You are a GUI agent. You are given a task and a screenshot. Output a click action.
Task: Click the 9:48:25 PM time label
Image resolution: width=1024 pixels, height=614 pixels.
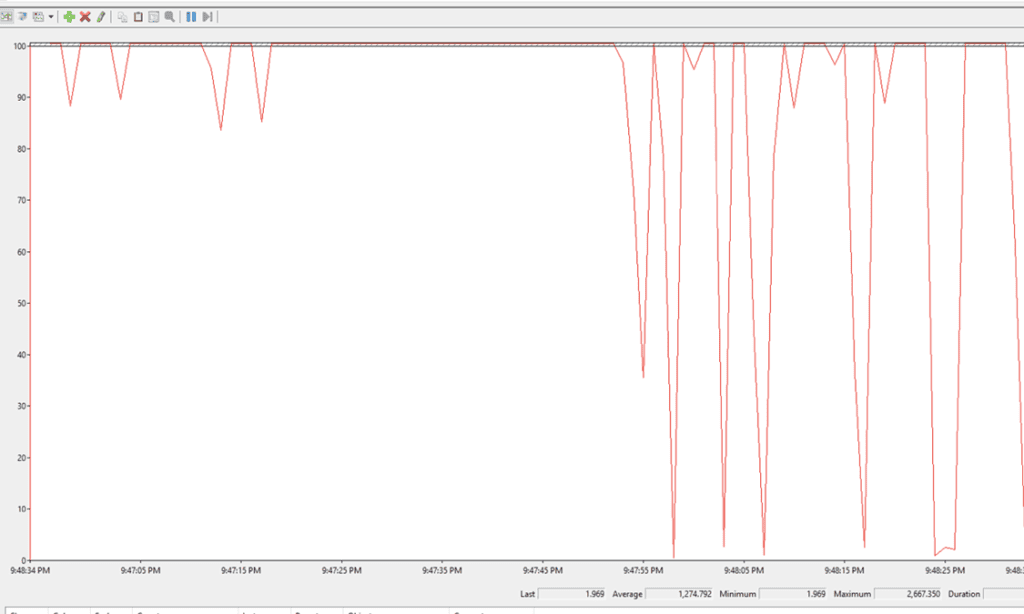point(945,570)
